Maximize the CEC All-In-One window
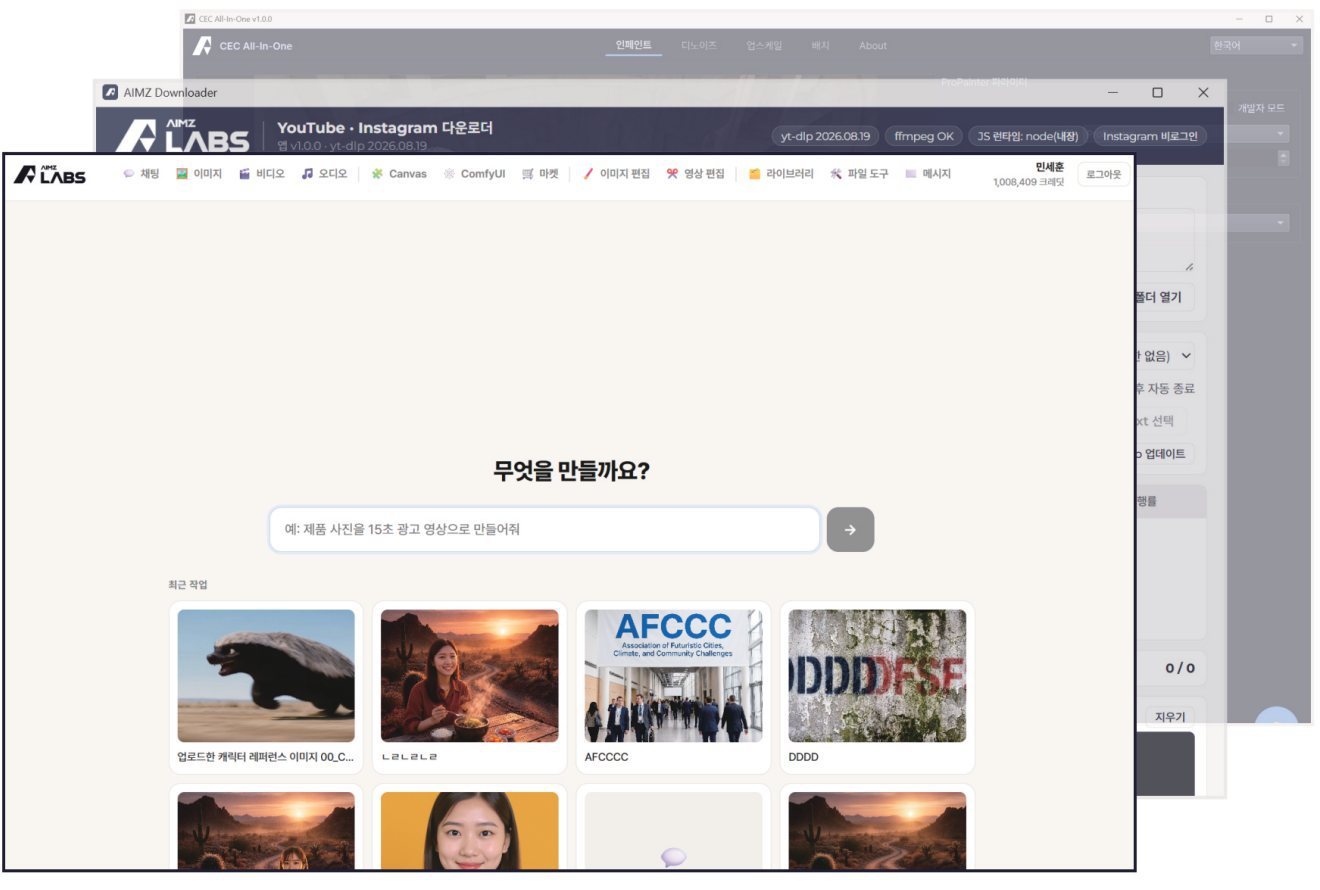The image size is (1320, 890). pos(1269,19)
